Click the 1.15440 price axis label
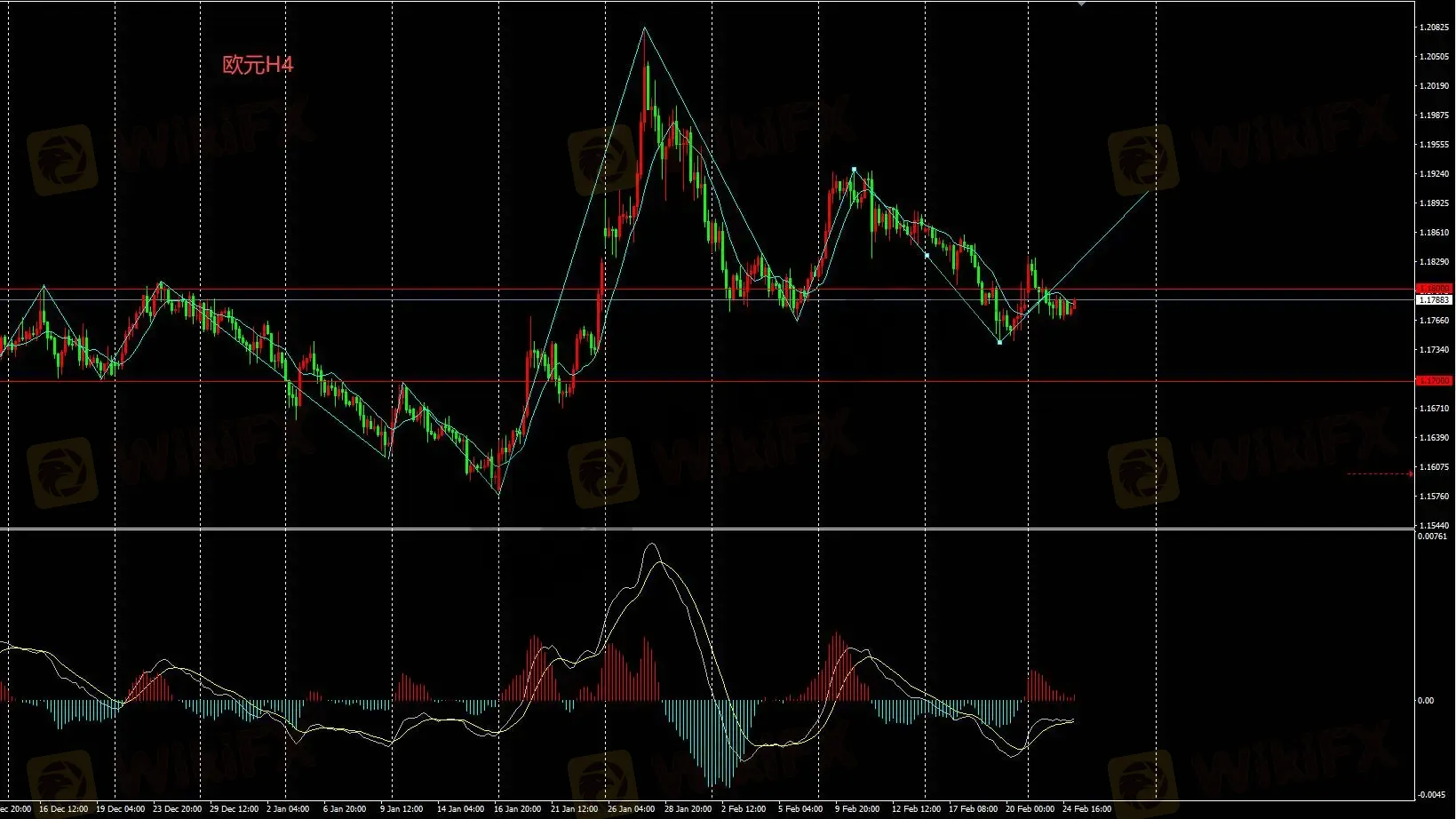The width and height of the screenshot is (1456, 819). (x=1434, y=526)
